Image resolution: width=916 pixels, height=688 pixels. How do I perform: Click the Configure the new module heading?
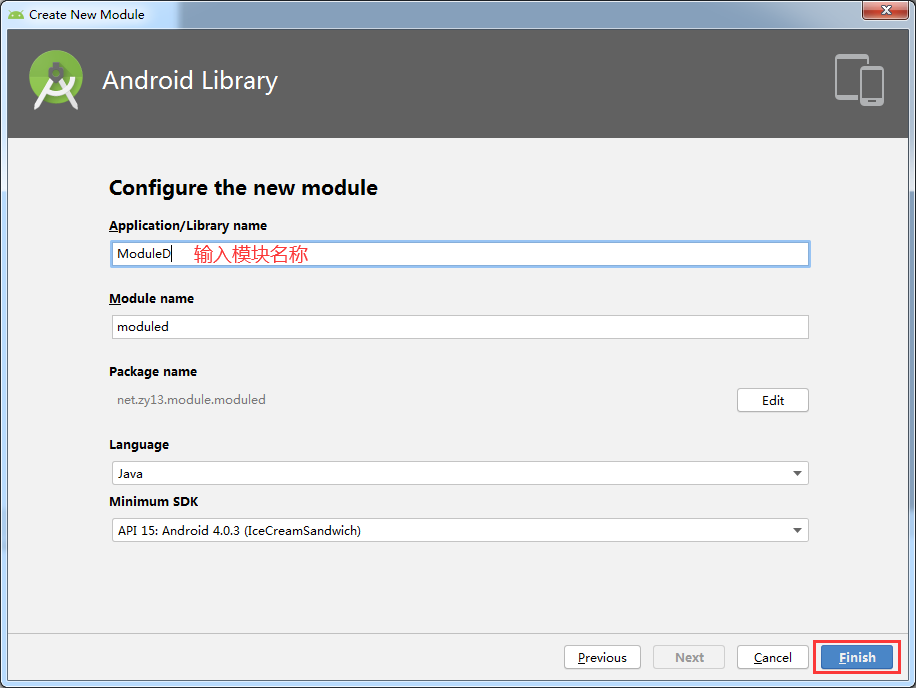point(243,189)
